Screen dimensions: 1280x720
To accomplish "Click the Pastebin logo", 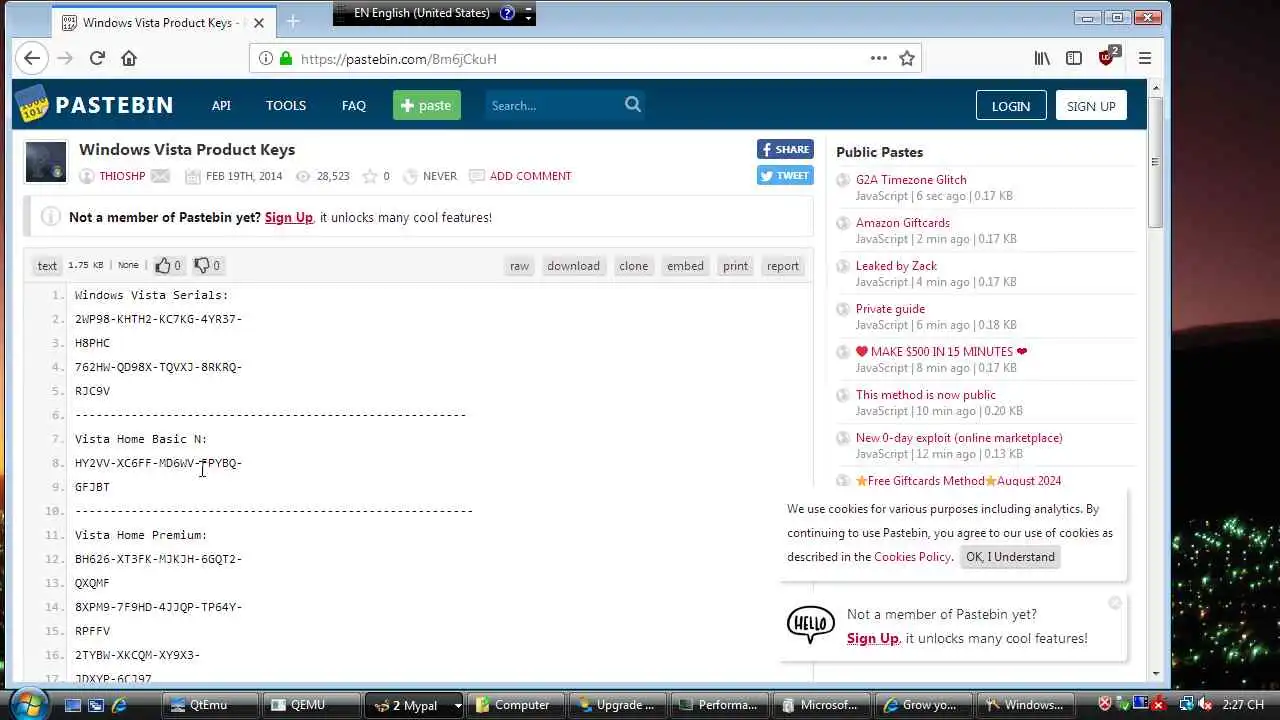I will point(96,105).
